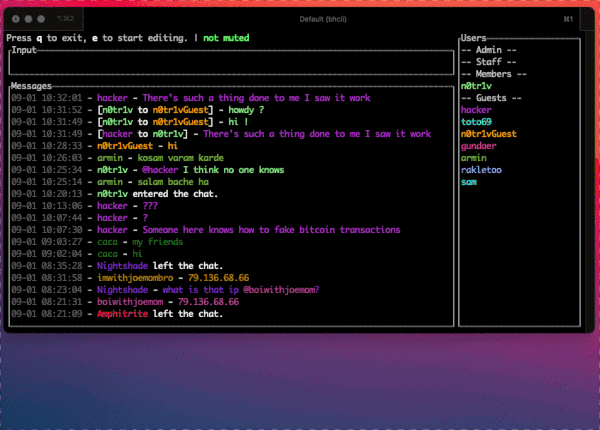The width and height of the screenshot is (600, 430).
Task: Click rakletoo in the Users list
Action: 480,170
